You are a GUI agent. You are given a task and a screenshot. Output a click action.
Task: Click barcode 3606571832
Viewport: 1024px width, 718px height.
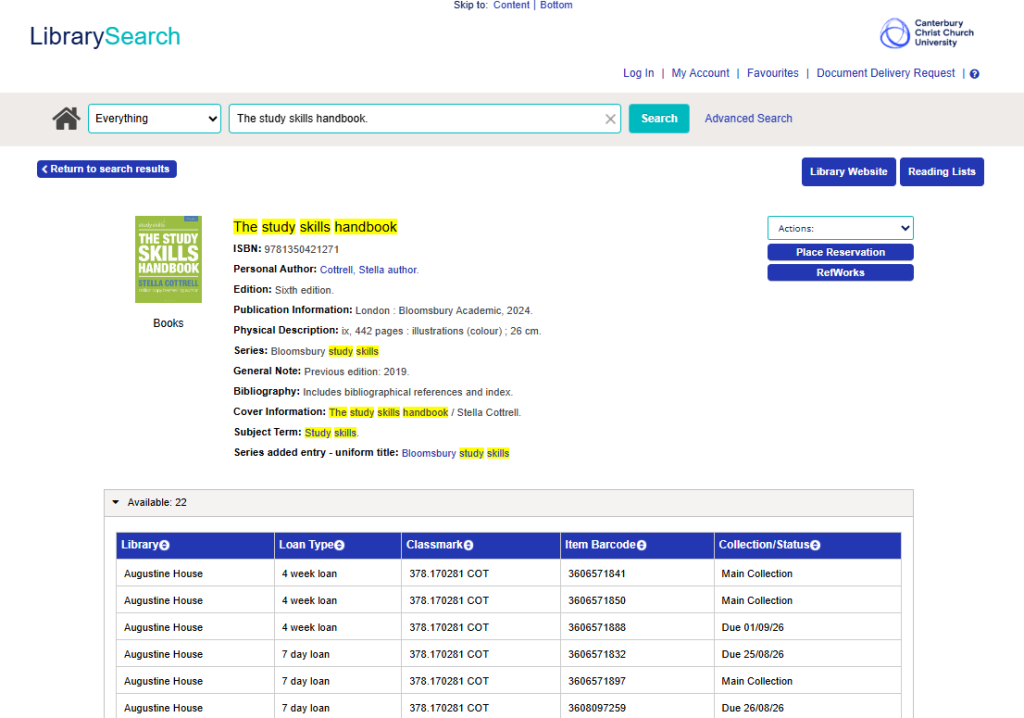tap(597, 654)
